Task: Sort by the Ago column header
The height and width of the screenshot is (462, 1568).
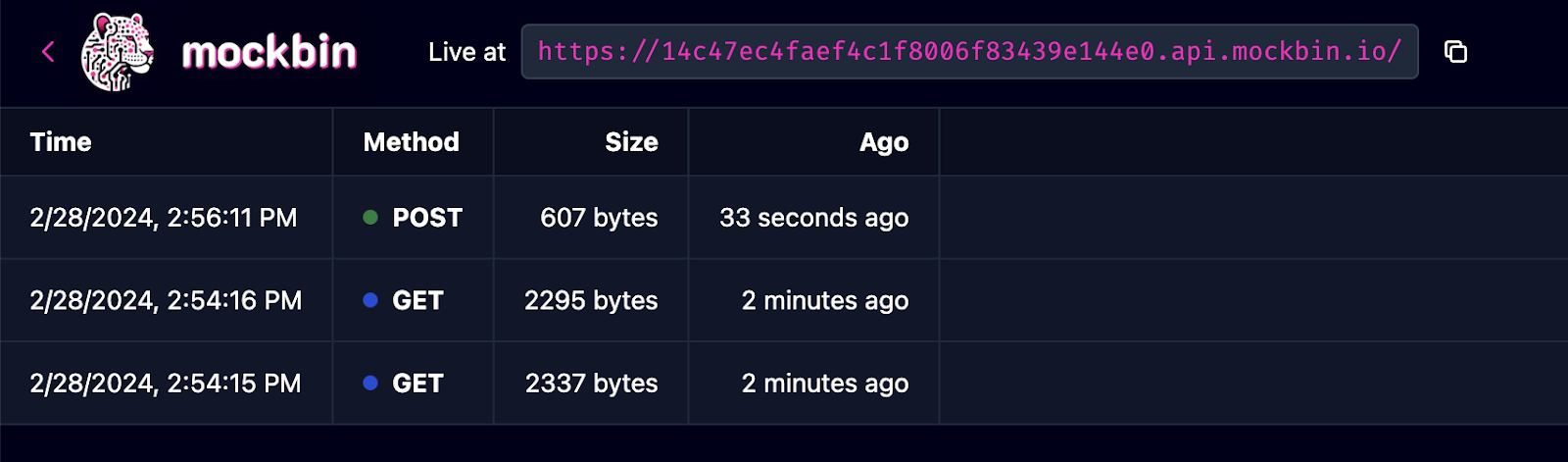Action: [884, 142]
